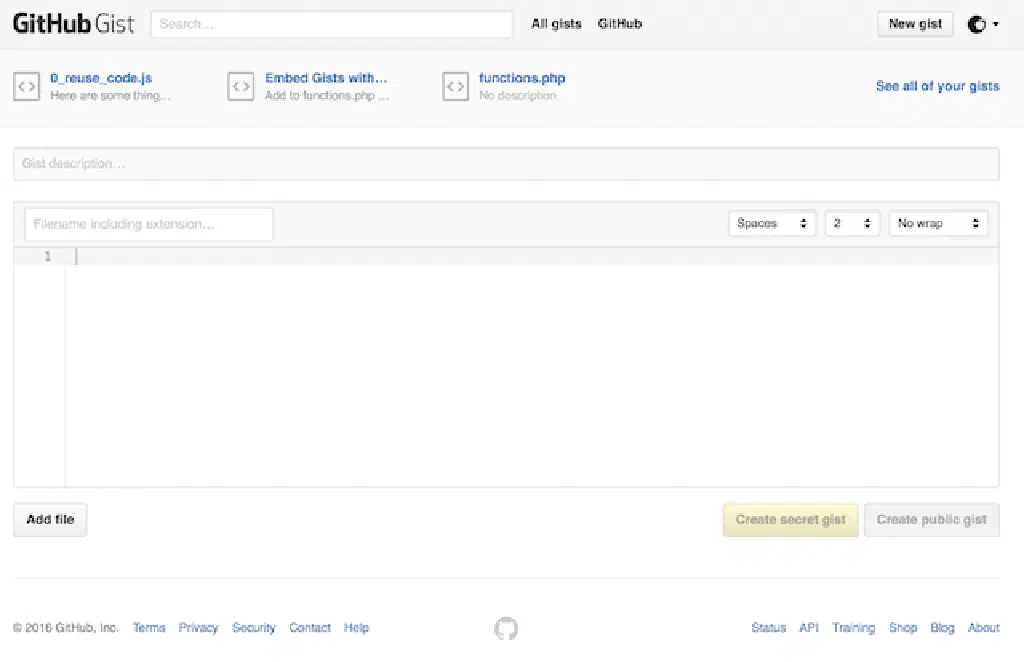Click code icon beside 0_reuse_code.js
Screen dimensions: 1024x662
coord(27,87)
